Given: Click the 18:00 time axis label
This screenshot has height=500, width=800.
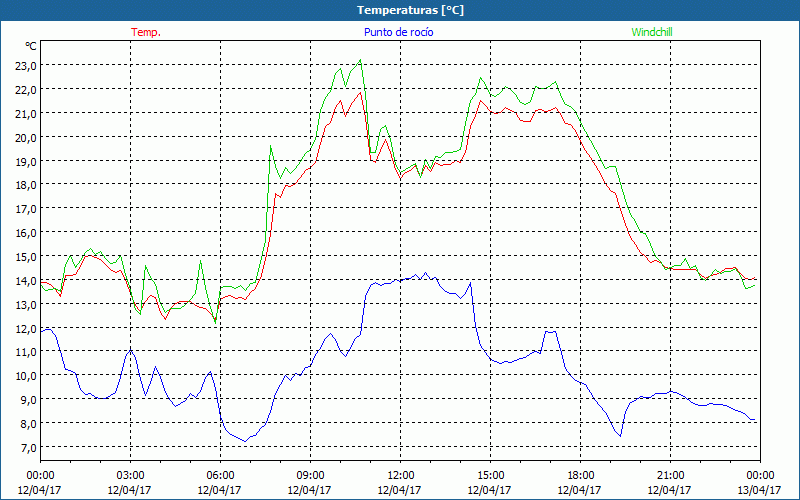Looking at the screenshot, I should pyautogui.click(x=580, y=475).
